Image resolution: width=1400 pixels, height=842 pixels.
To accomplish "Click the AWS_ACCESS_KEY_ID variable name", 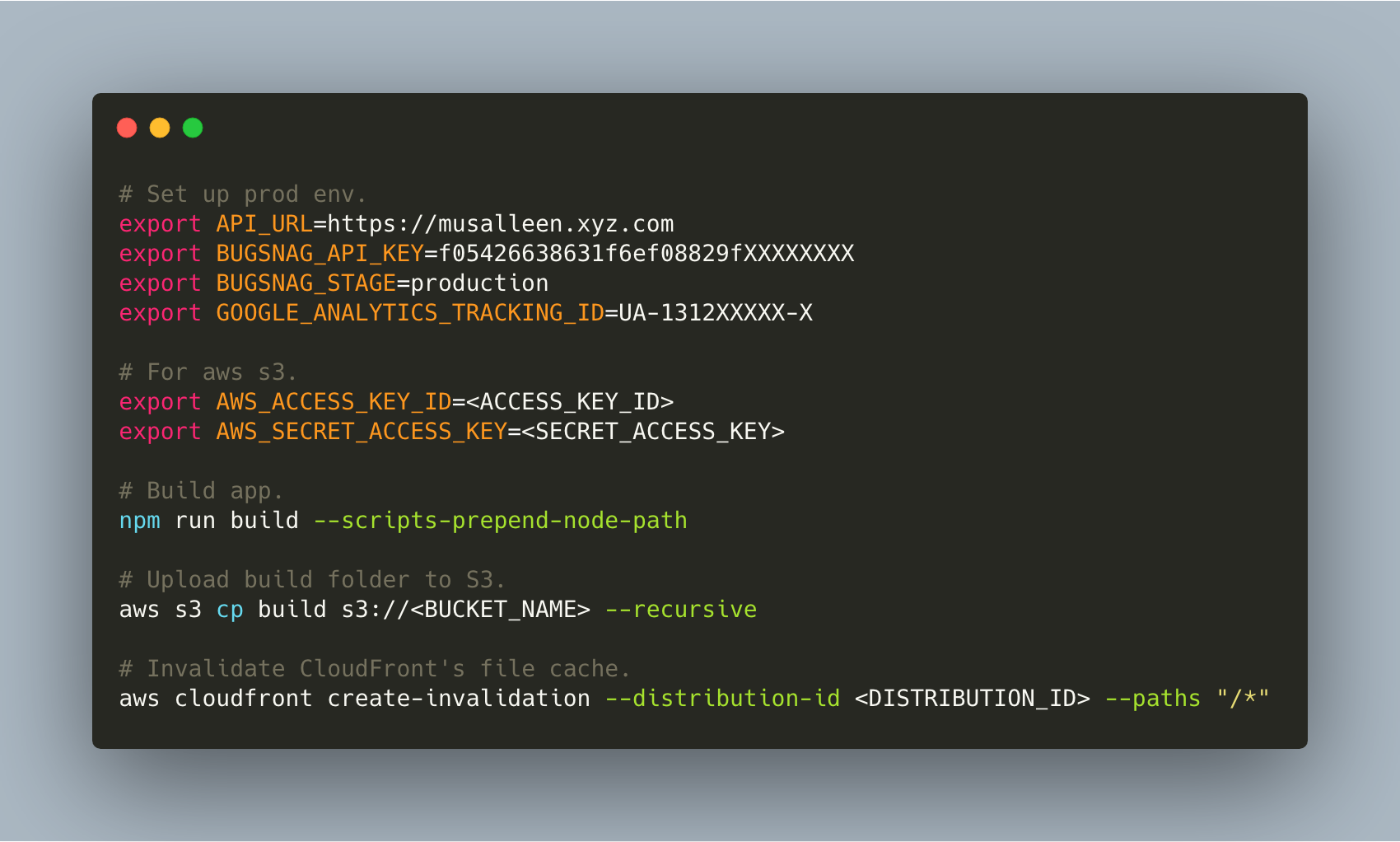I will [334, 402].
